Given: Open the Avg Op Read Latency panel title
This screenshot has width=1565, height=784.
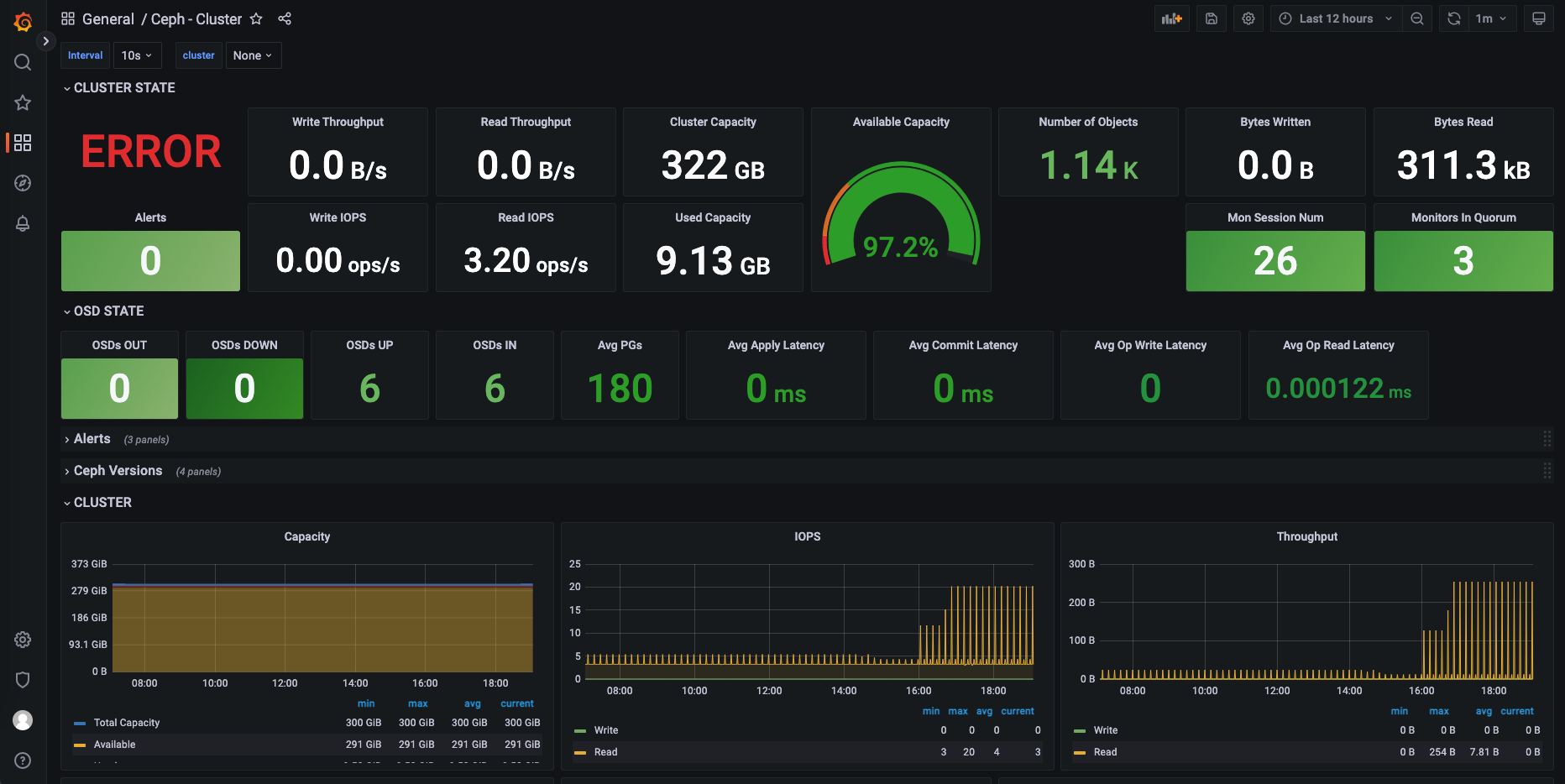Looking at the screenshot, I should click(x=1338, y=345).
